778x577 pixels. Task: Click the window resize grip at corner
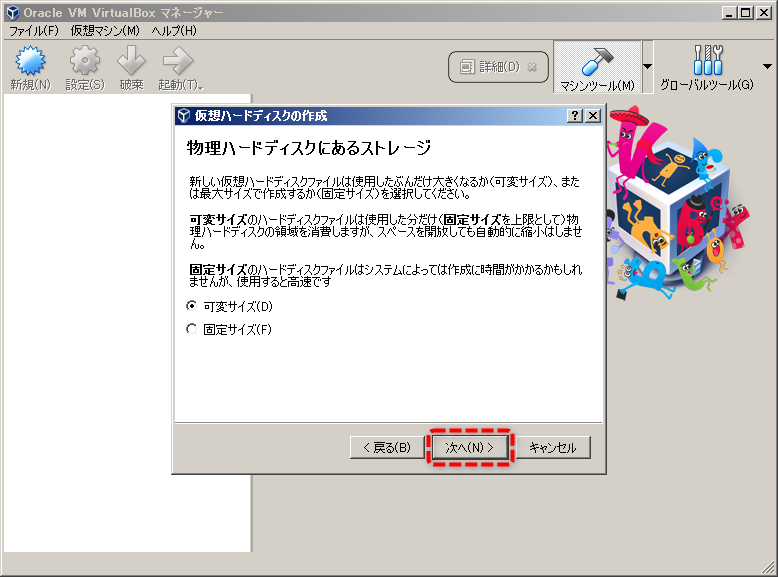769,567
